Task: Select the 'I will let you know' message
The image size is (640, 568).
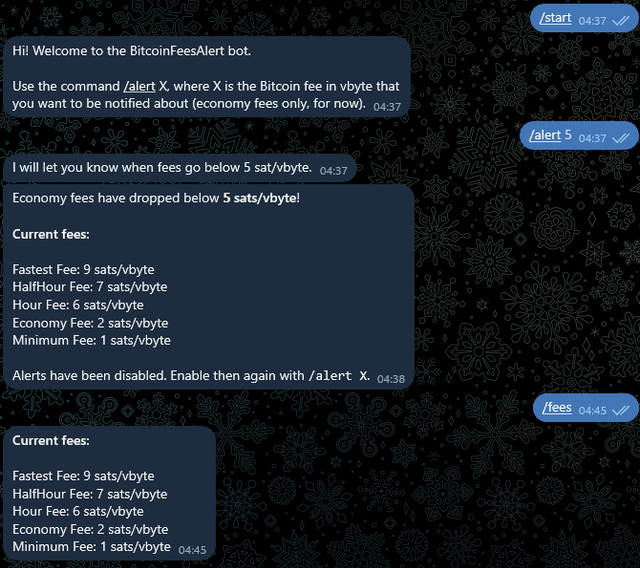Action: point(180,168)
